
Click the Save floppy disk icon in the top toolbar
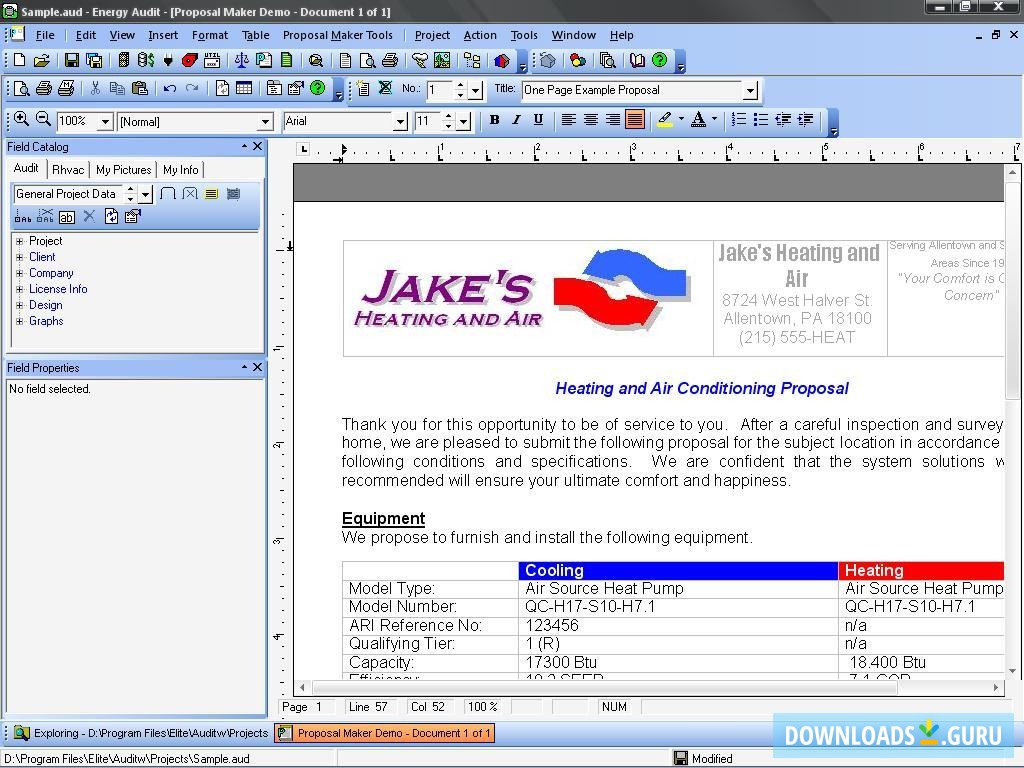pos(72,61)
